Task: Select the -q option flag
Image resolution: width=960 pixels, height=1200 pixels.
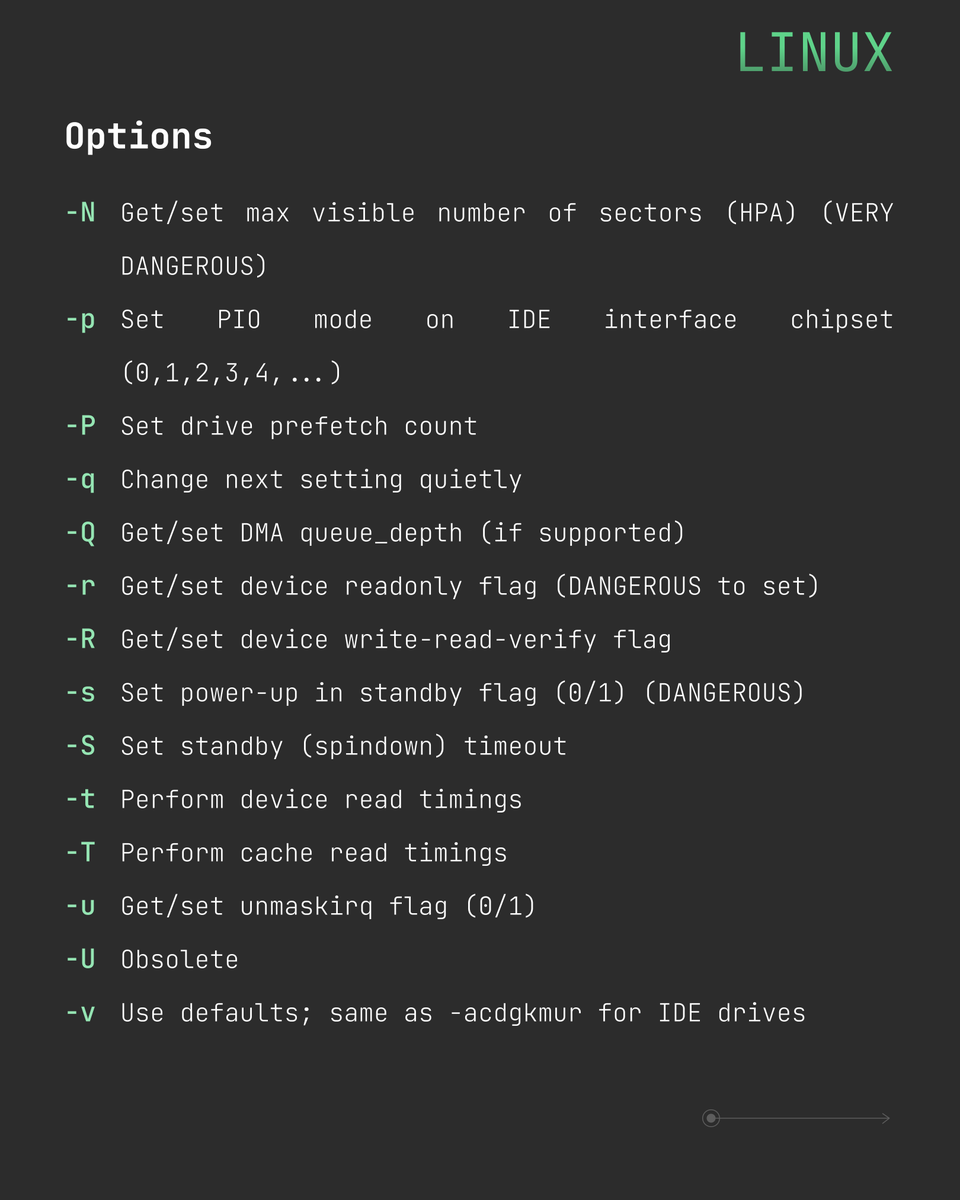Action: tap(81, 480)
